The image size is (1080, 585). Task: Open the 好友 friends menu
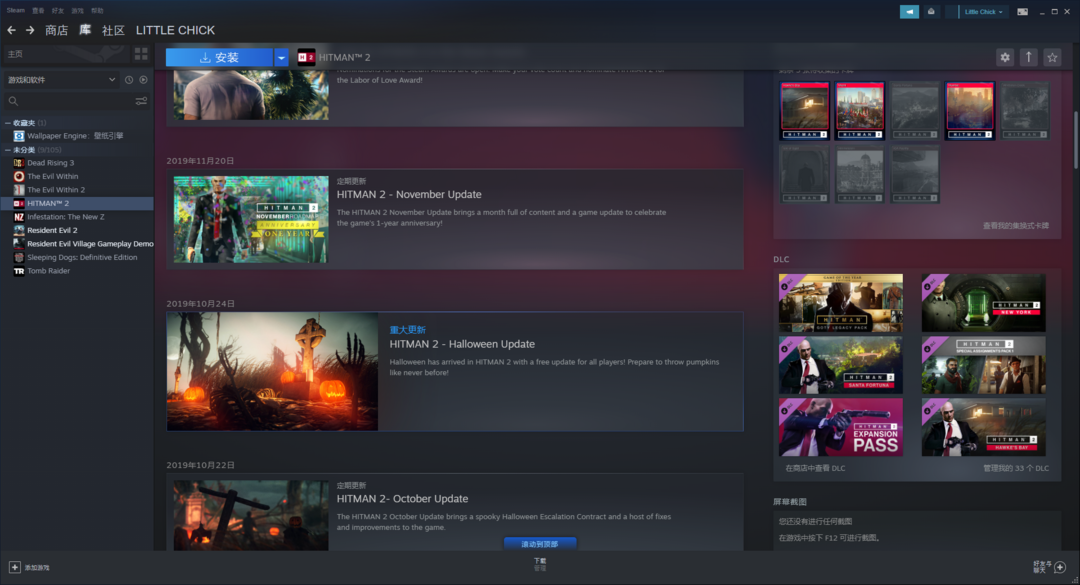pos(58,10)
